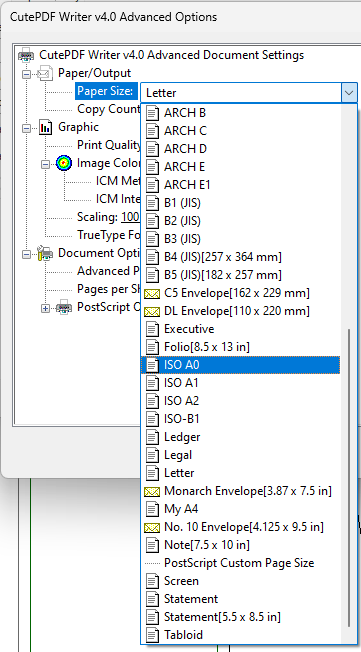Click the Document Options printer icon

click(x=45, y=253)
